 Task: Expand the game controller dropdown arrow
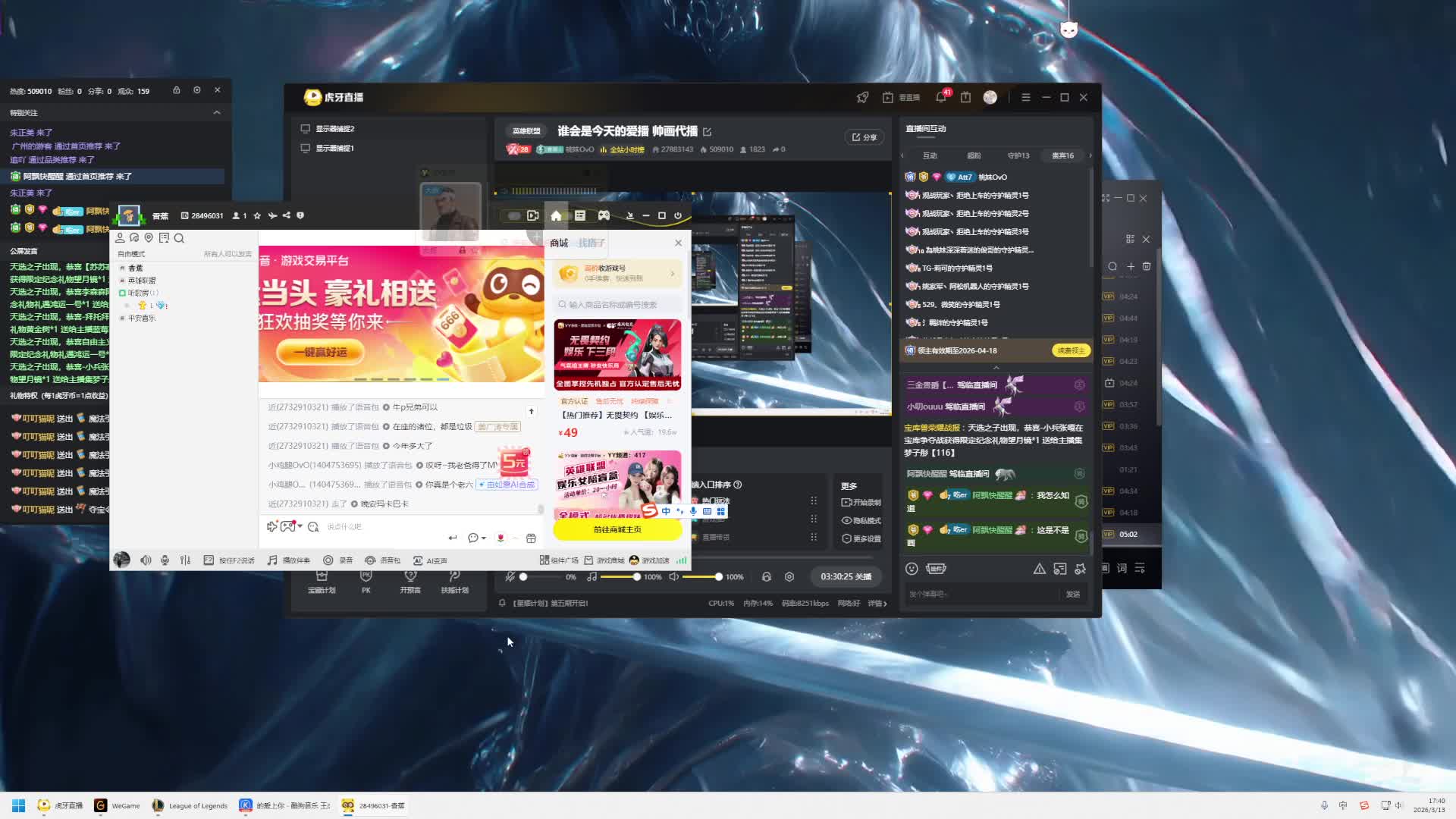tap(300, 526)
